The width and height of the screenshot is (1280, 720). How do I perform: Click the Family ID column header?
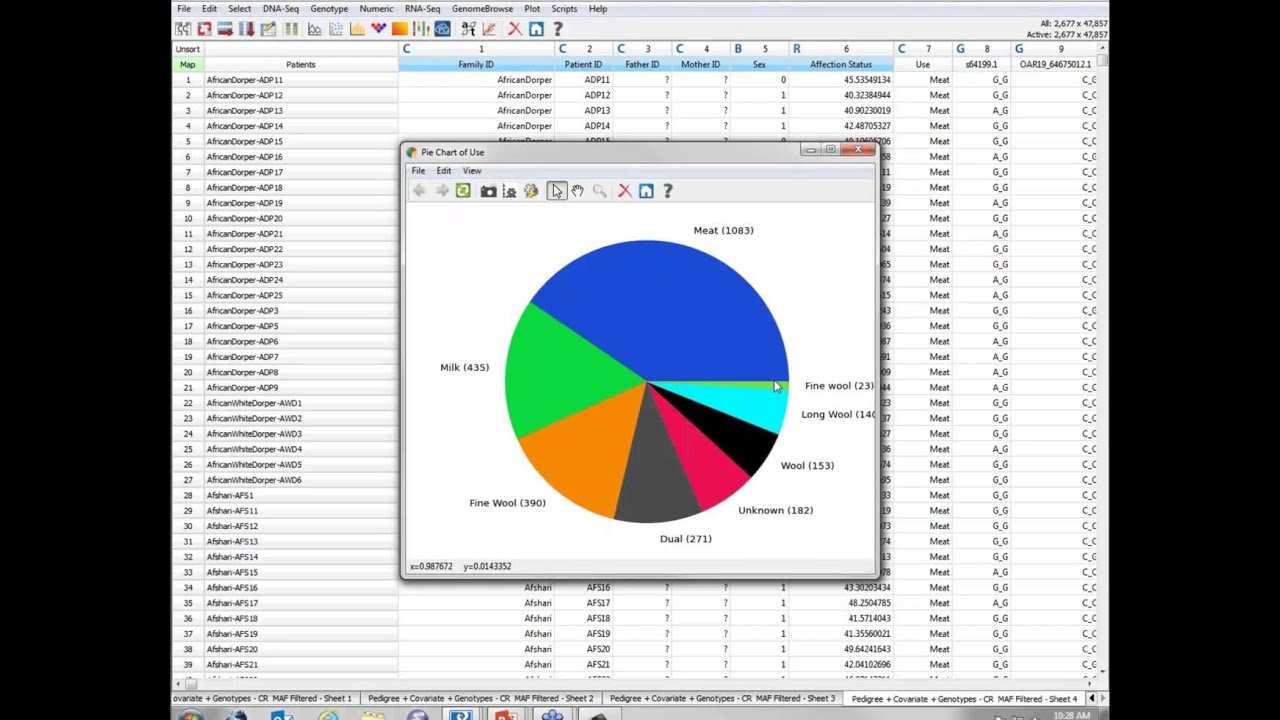point(476,65)
